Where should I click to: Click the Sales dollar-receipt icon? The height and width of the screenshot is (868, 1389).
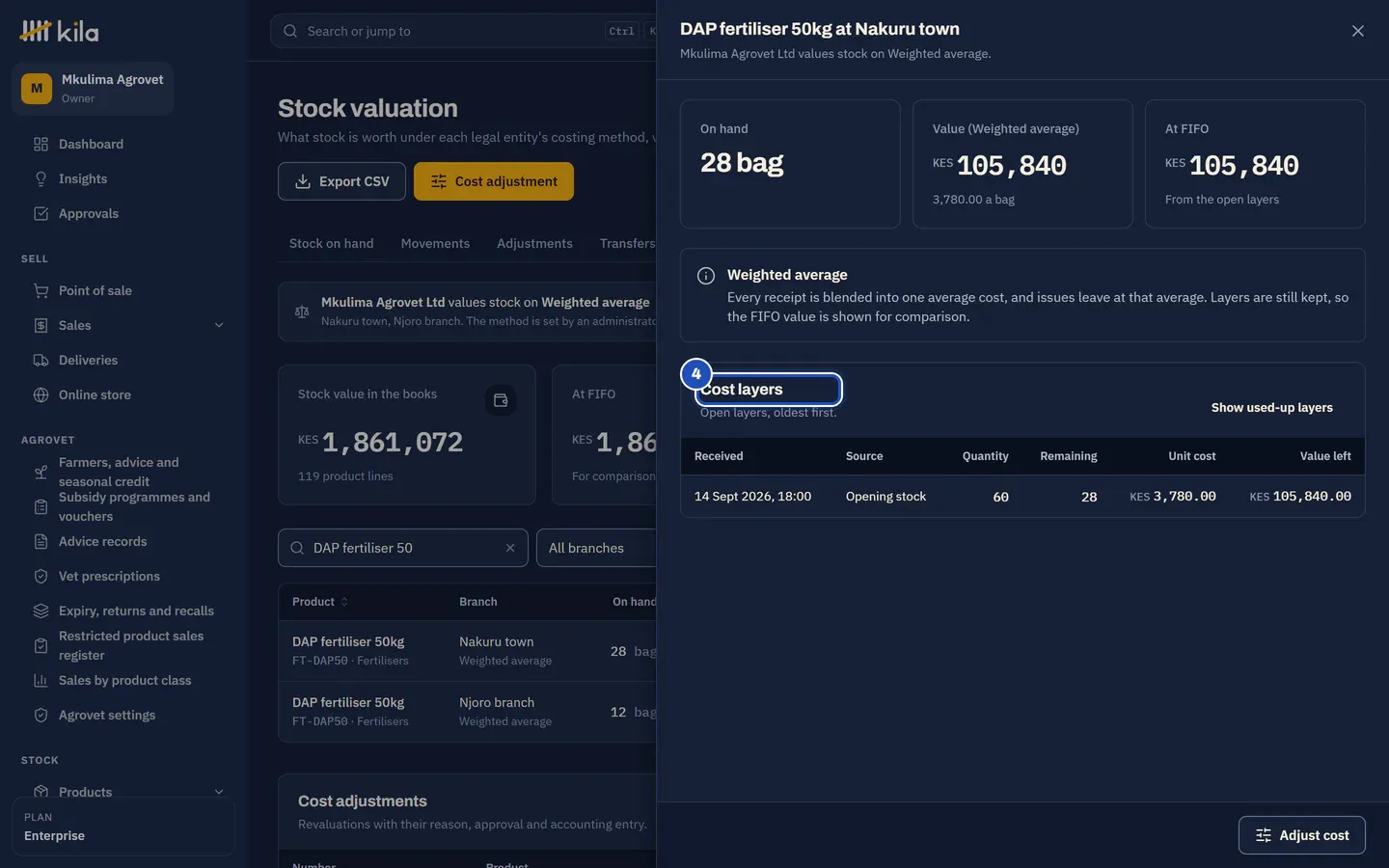pyautogui.click(x=41, y=326)
